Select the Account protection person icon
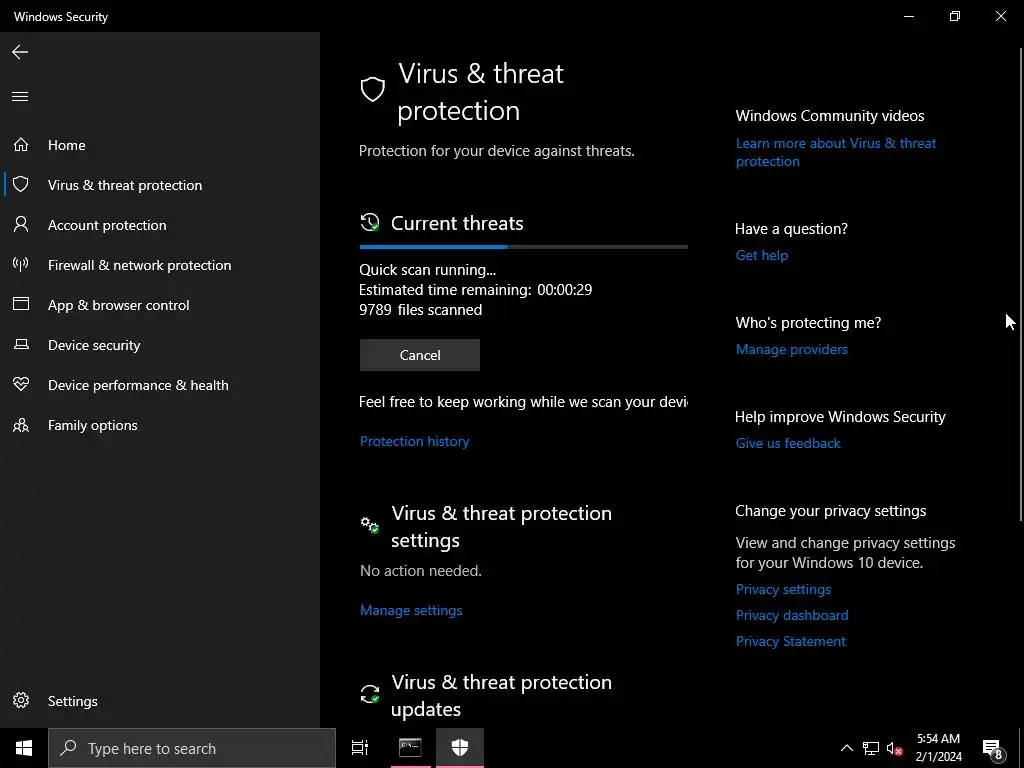The image size is (1024, 768). point(20,225)
